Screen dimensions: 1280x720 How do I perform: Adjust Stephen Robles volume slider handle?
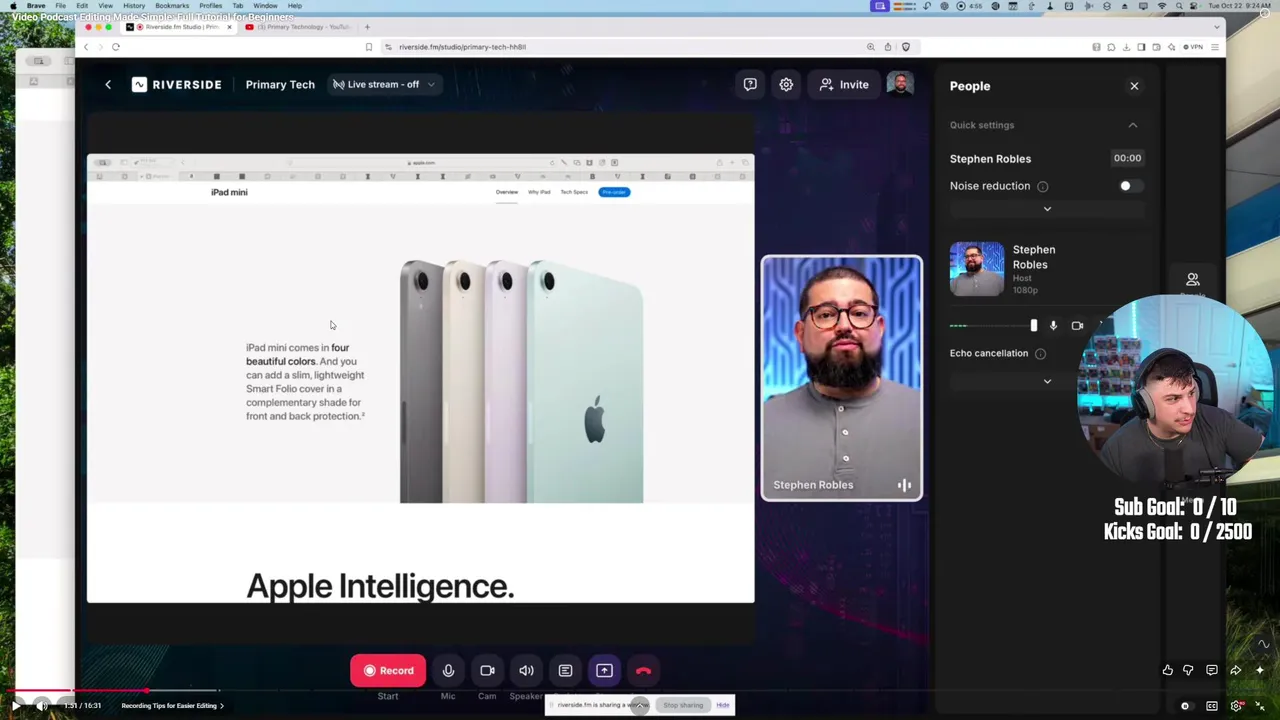tap(1033, 326)
